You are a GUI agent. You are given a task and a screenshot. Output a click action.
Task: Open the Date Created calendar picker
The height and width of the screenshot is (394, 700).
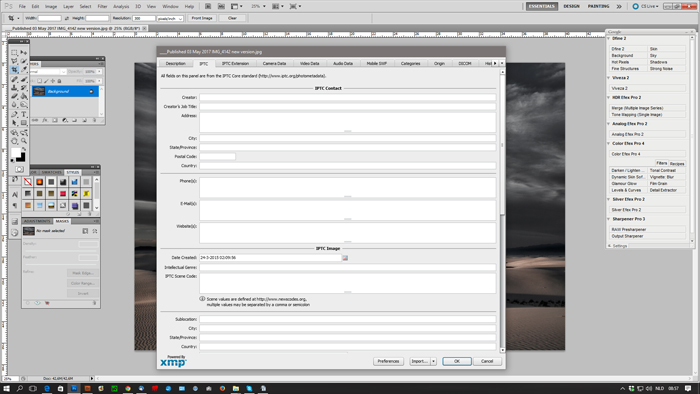click(x=345, y=258)
